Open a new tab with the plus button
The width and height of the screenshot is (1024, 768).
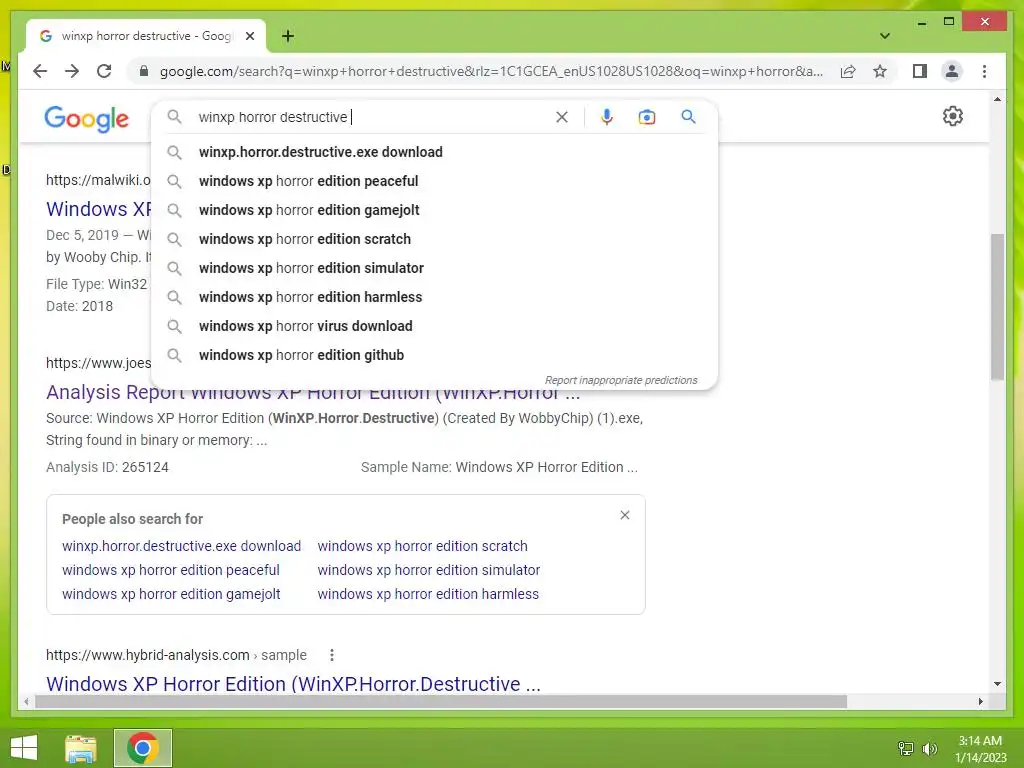(x=288, y=36)
